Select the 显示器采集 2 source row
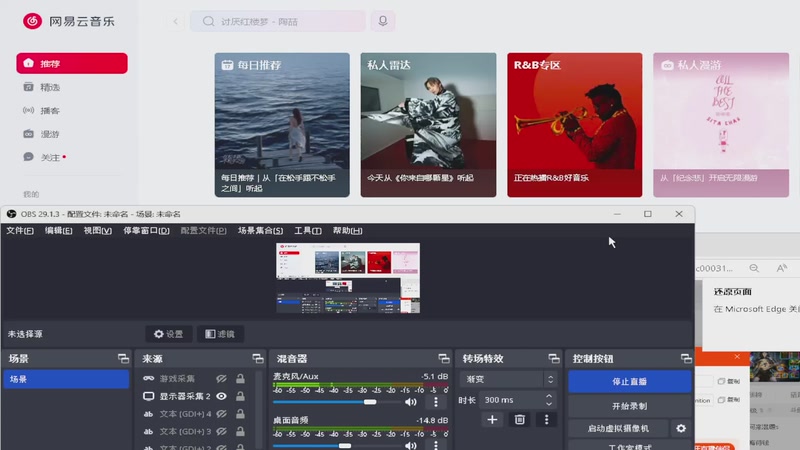The width and height of the screenshot is (800, 450). (195, 396)
